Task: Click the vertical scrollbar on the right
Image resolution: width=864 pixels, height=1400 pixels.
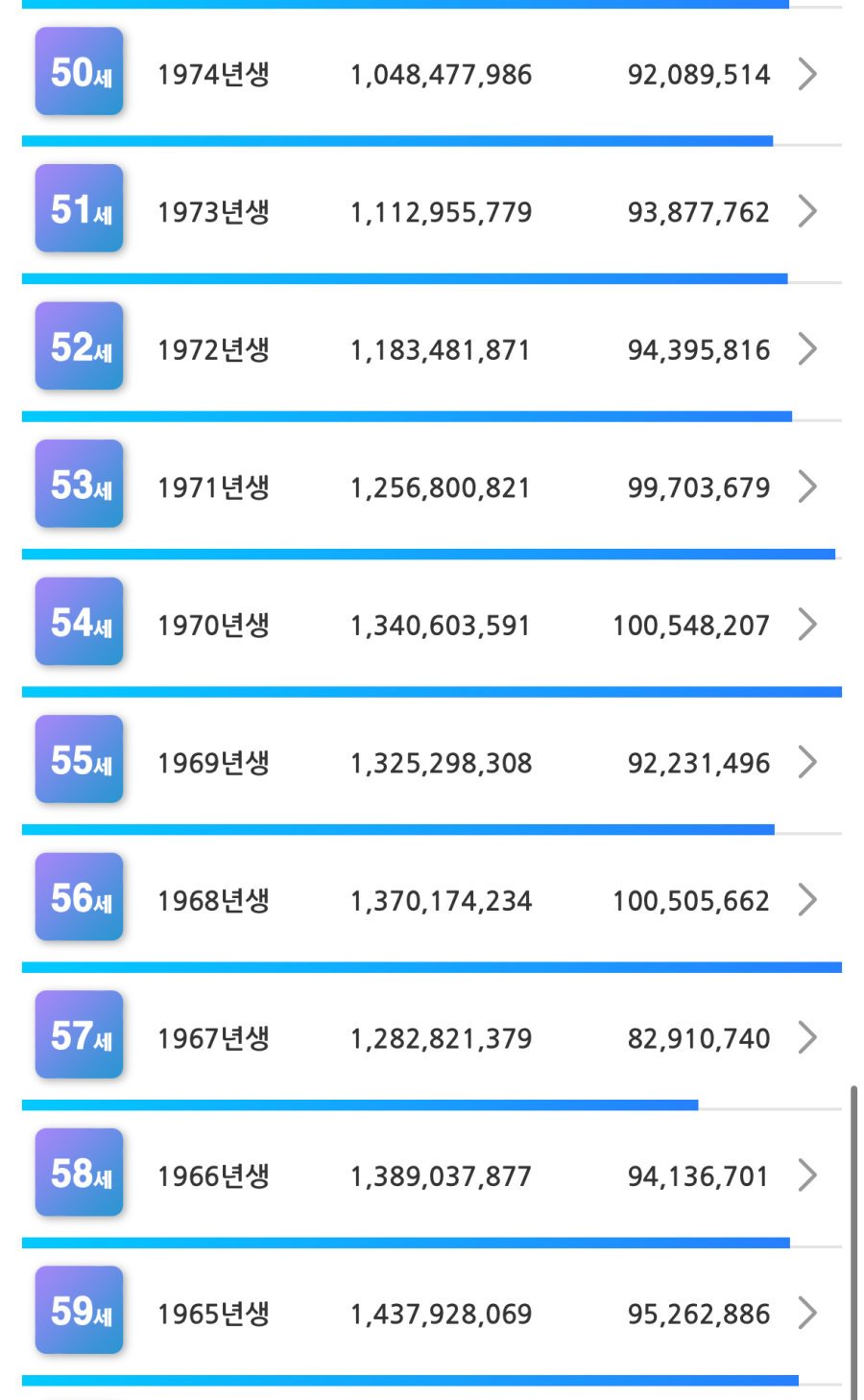Action: (x=853, y=1238)
